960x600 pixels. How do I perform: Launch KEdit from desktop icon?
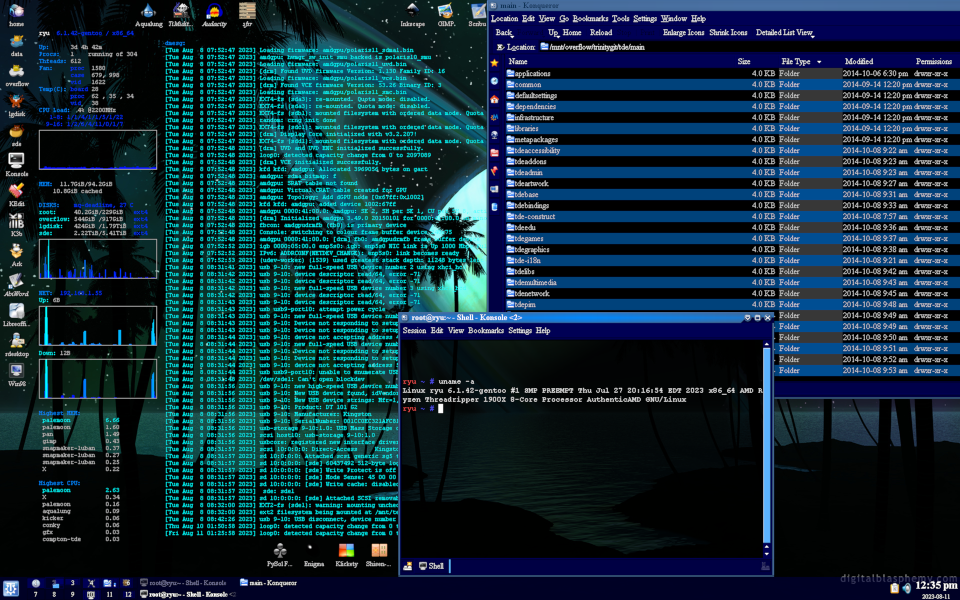point(17,193)
